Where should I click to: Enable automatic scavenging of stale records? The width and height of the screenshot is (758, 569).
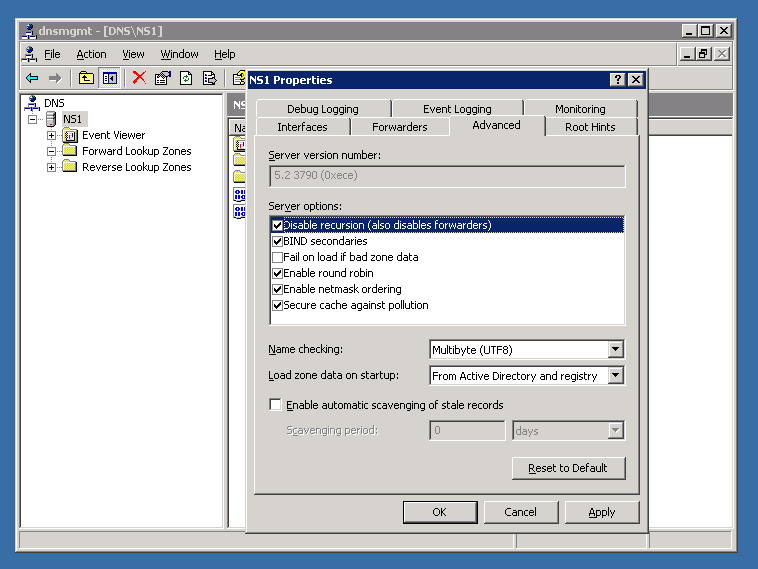tap(275, 404)
